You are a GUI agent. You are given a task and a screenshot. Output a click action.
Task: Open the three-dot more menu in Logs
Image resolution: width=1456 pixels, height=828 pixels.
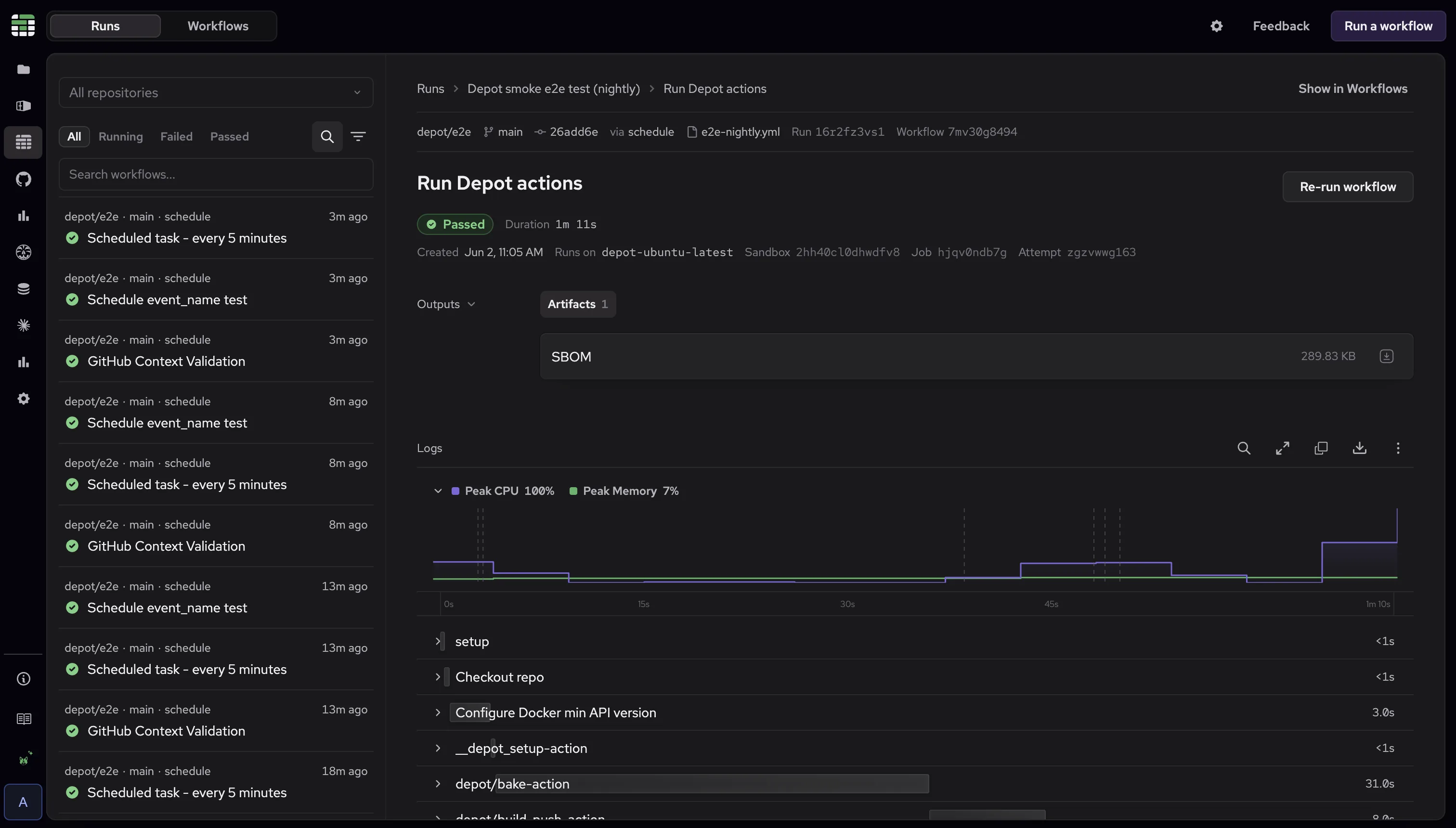[x=1398, y=448]
